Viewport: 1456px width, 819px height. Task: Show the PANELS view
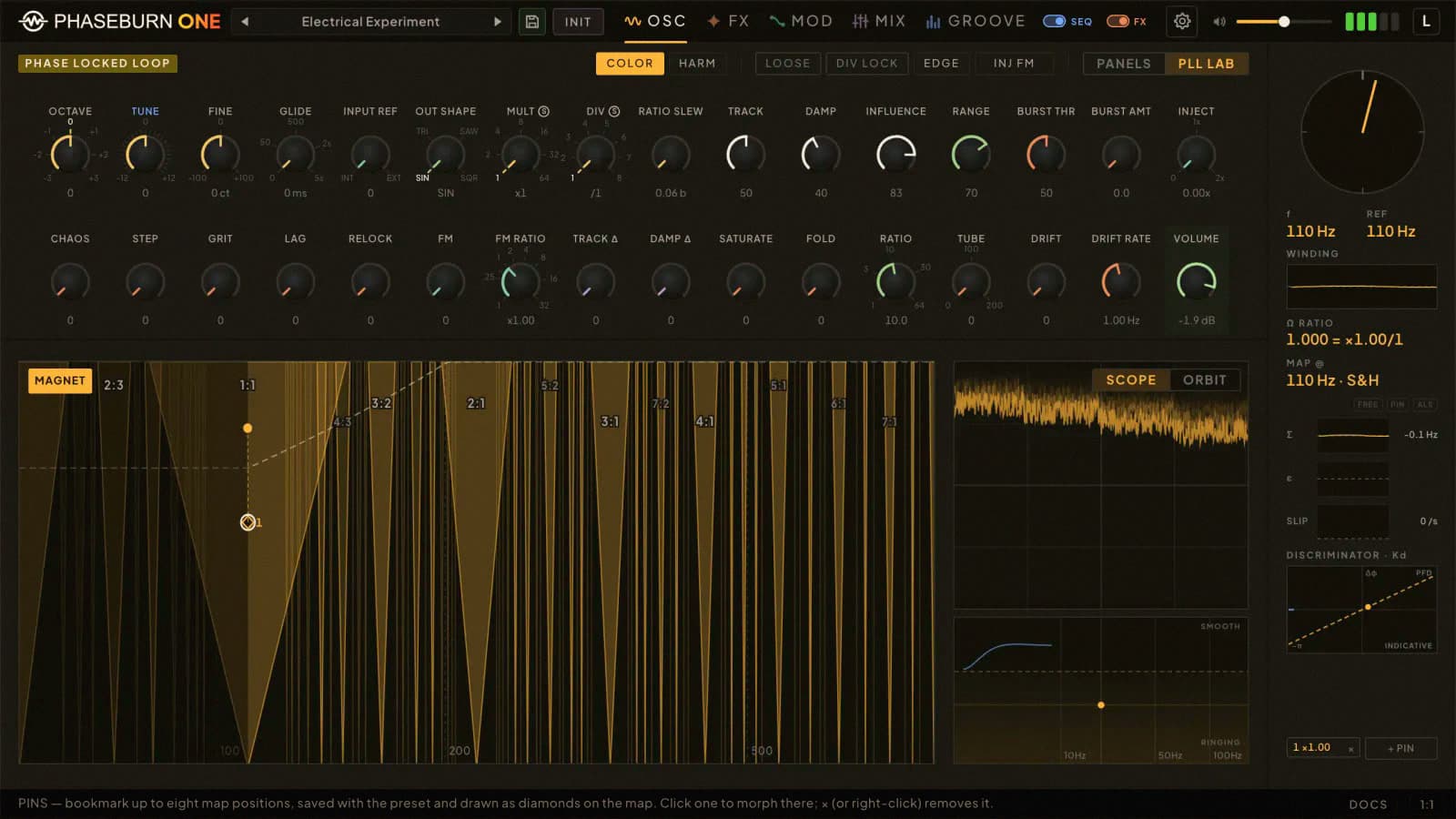pyautogui.click(x=1124, y=63)
